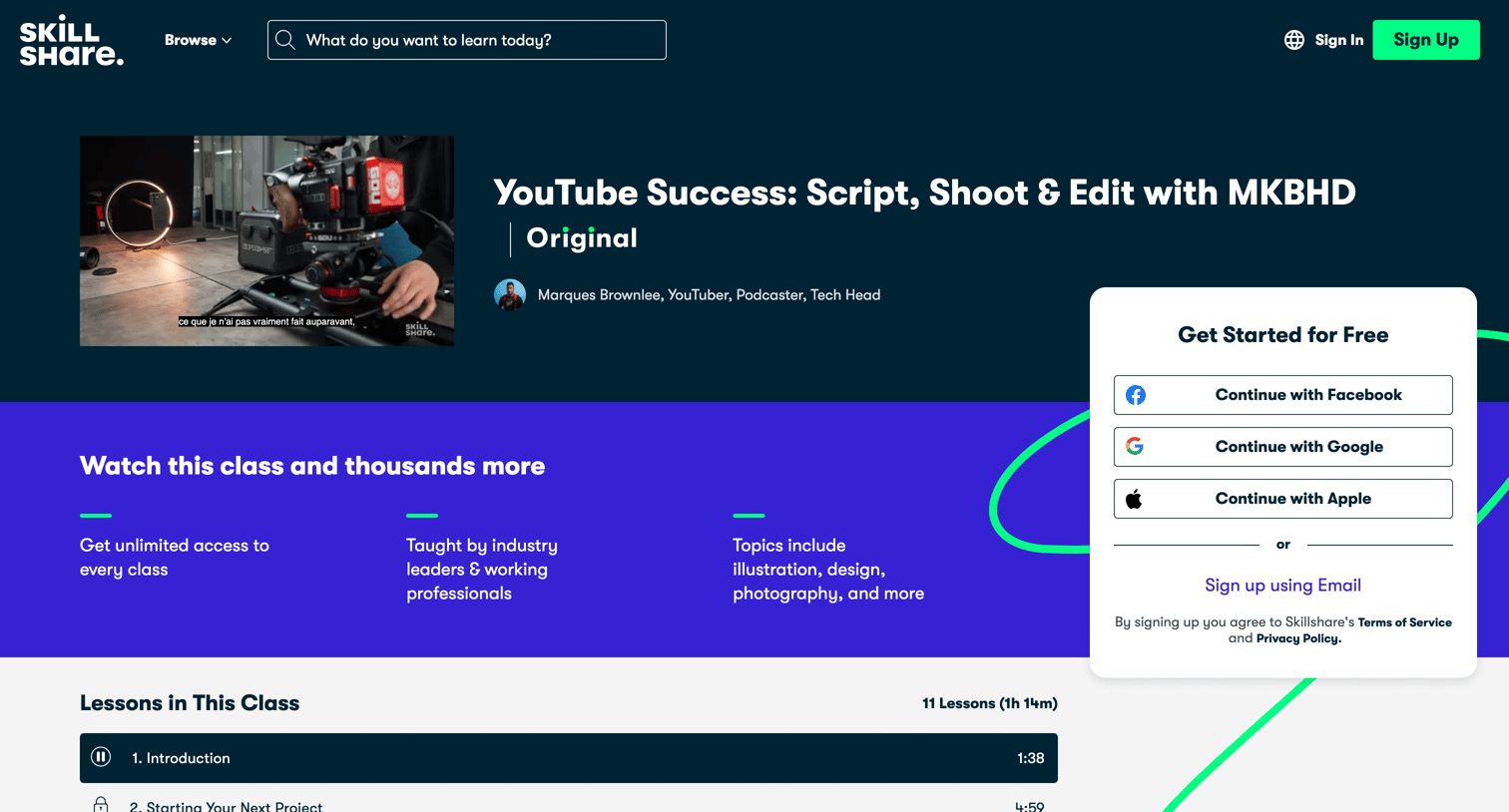Screen dimensions: 1509x812
Task: Click the search magnifier icon
Action: [x=285, y=40]
